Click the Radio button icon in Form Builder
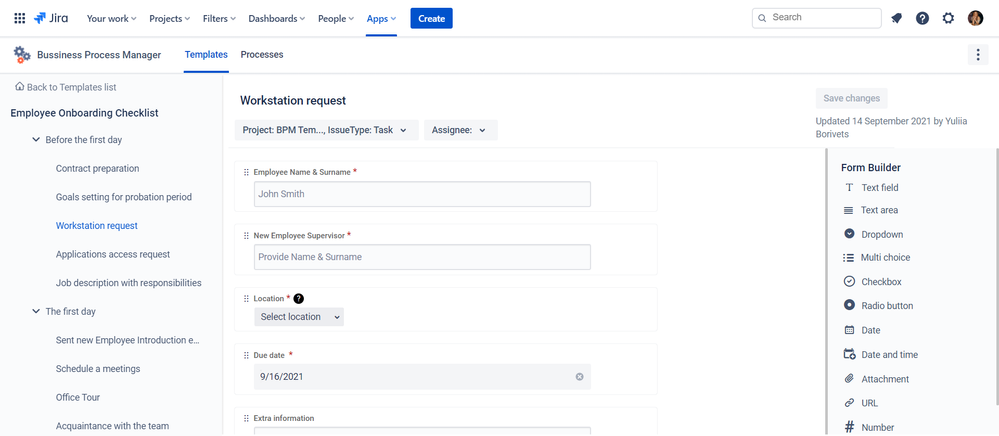 point(849,305)
